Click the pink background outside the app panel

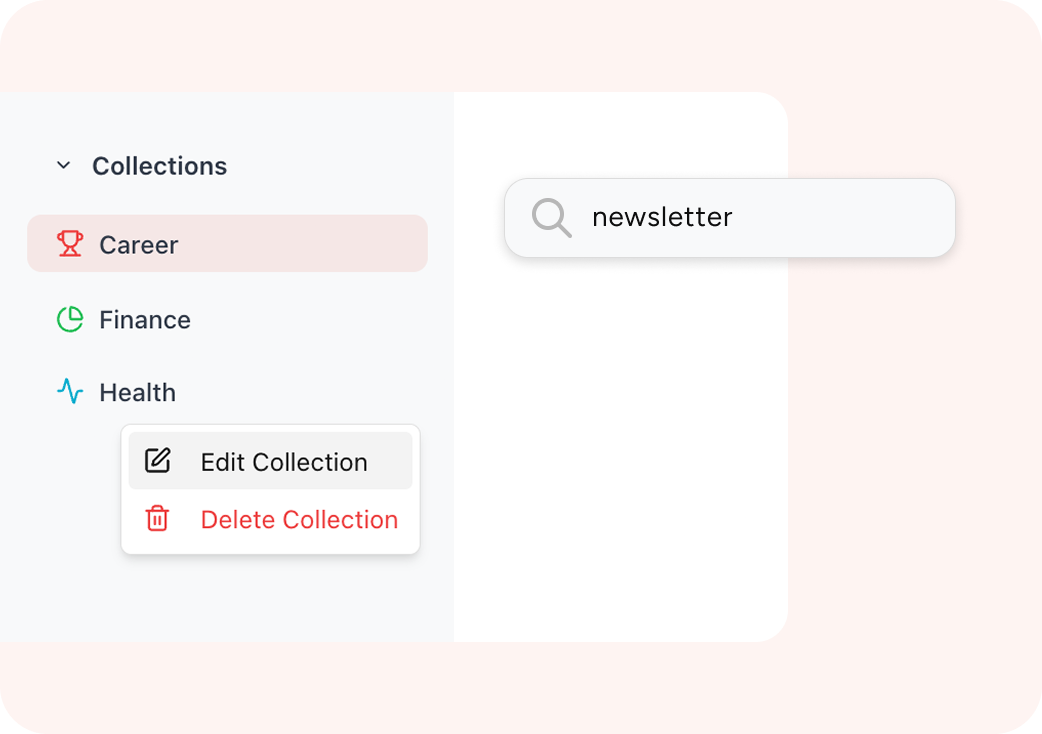910,500
